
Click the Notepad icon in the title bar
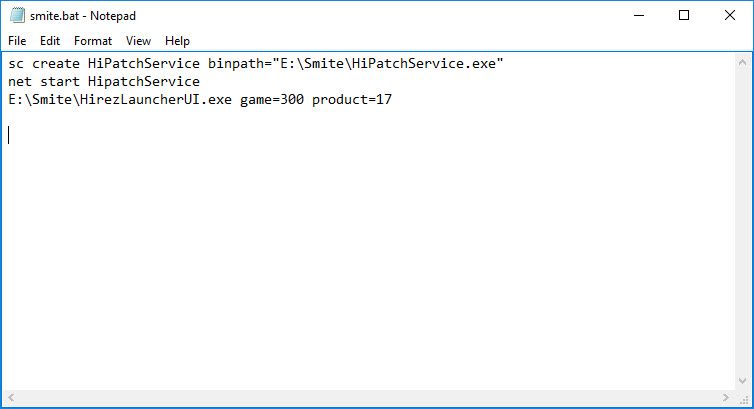(x=16, y=15)
